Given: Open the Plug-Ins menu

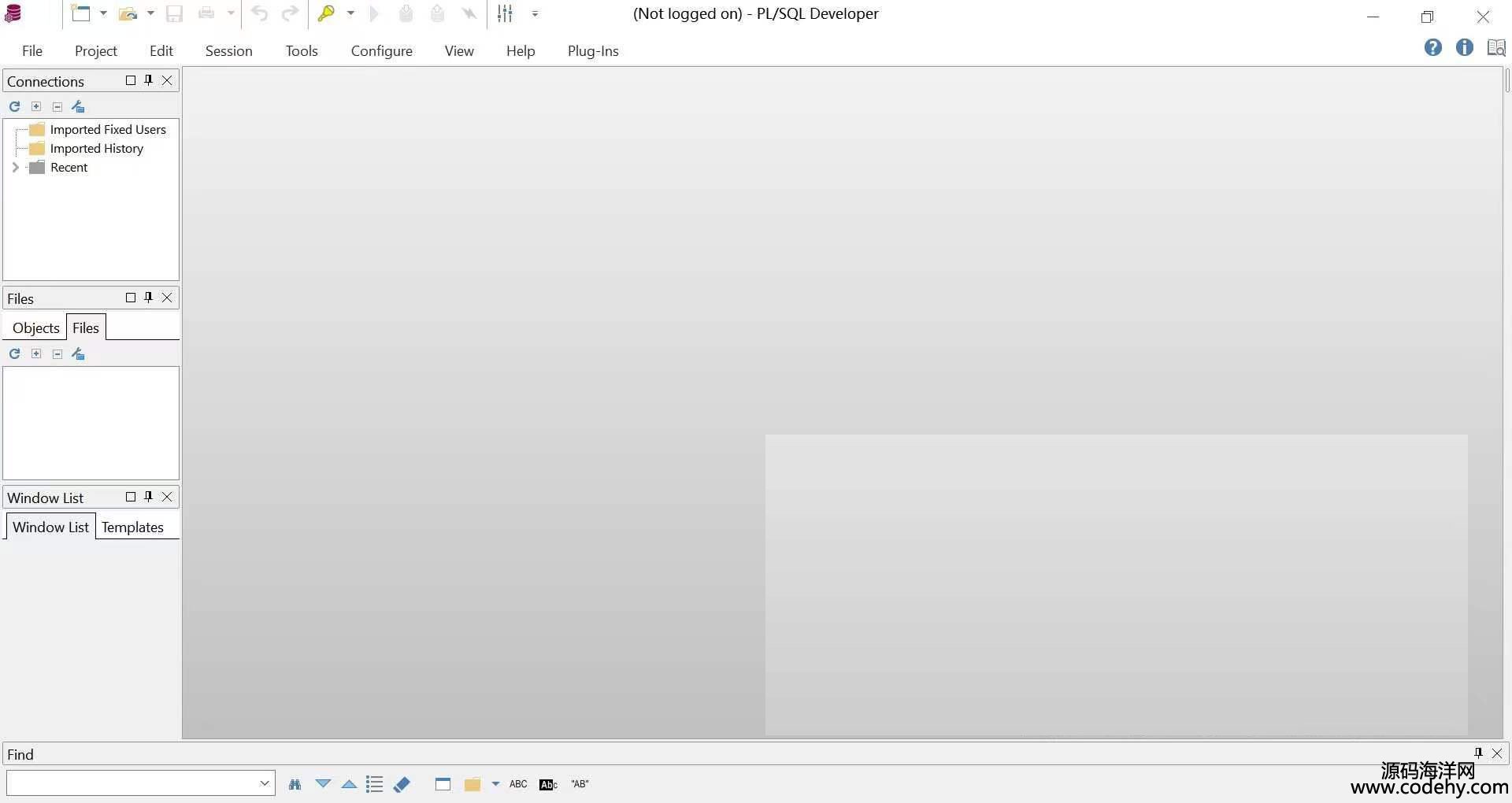Looking at the screenshot, I should coord(593,51).
